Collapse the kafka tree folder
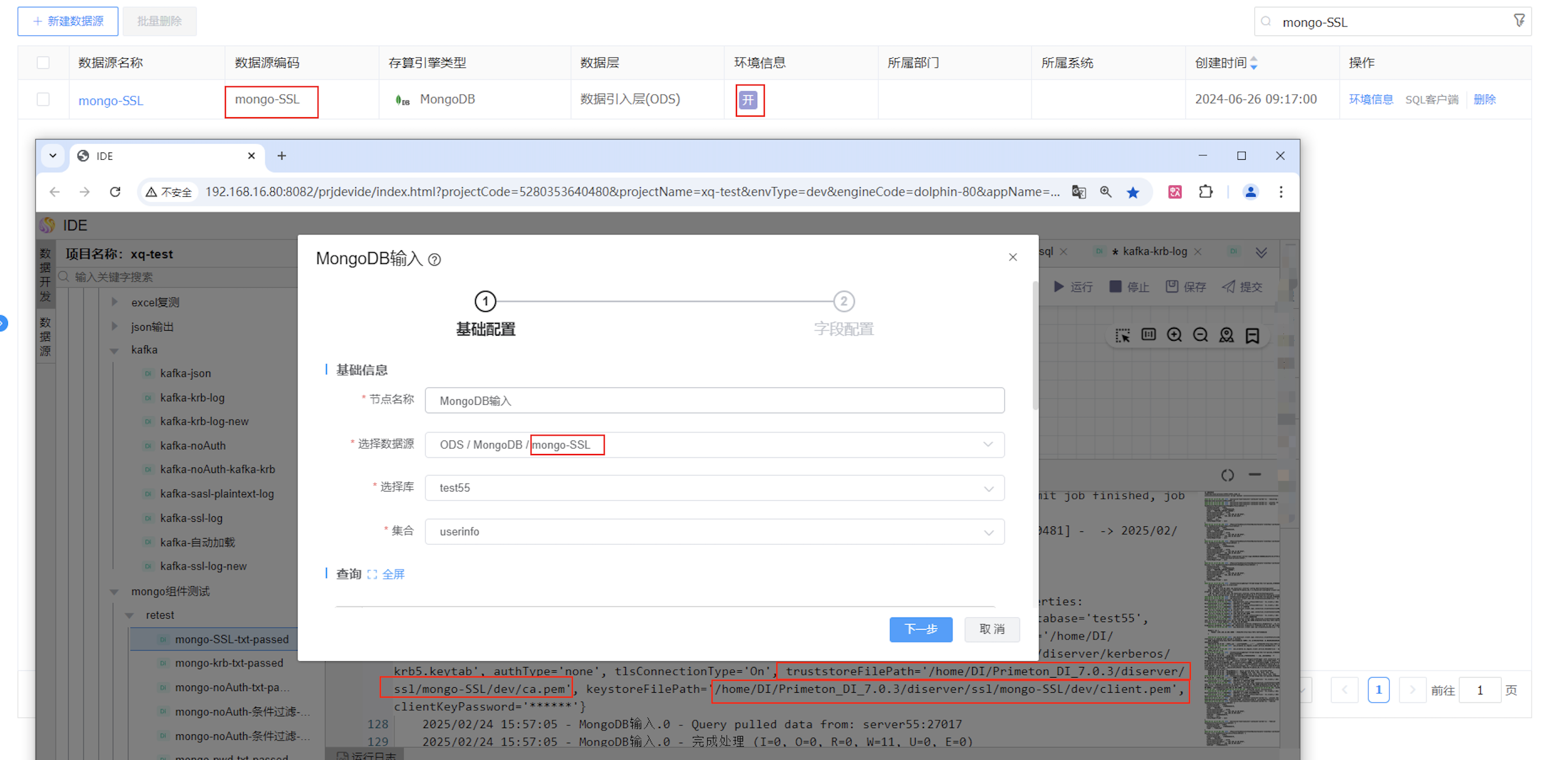The width and height of the screenshot is (1568, 760). [114, 350]
